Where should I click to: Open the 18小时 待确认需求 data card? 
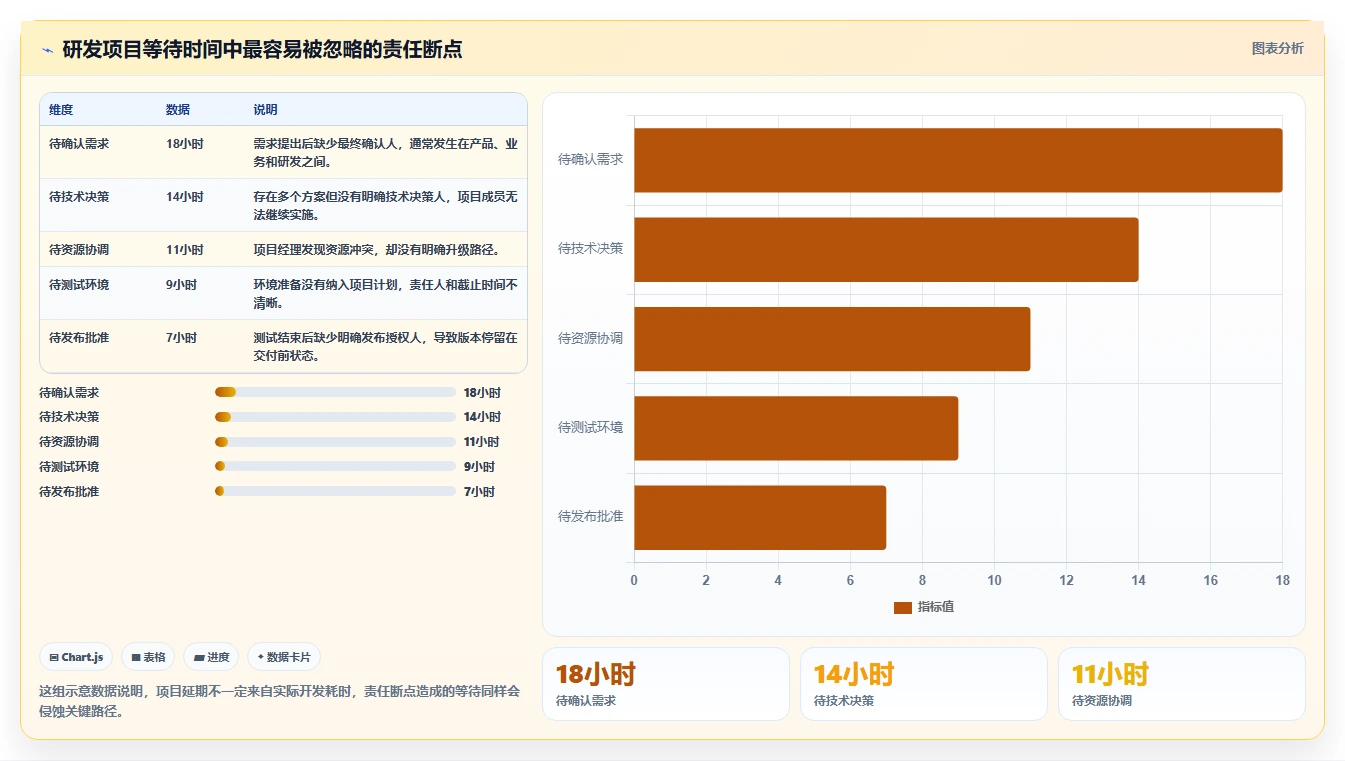(x=666, y=684)
